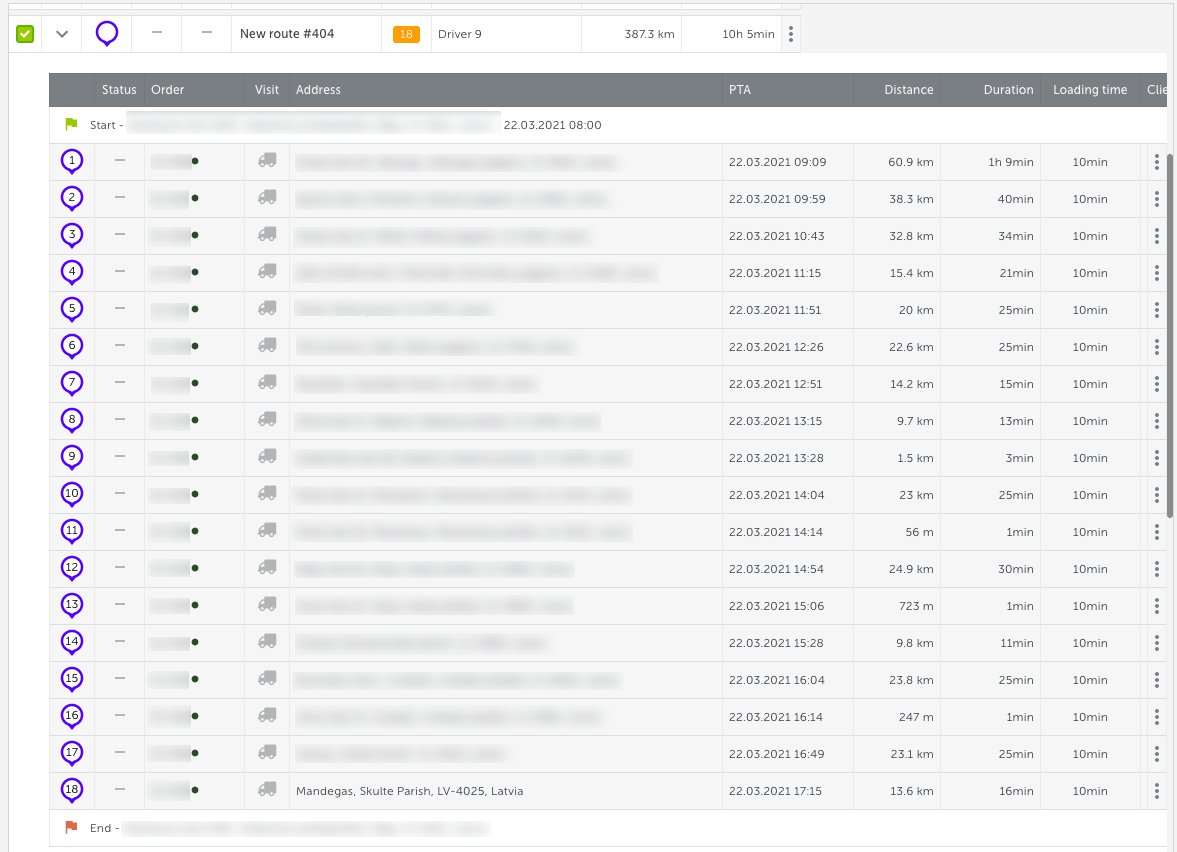
Task: Collapse the New route #404 details
Action: [62, 34]
